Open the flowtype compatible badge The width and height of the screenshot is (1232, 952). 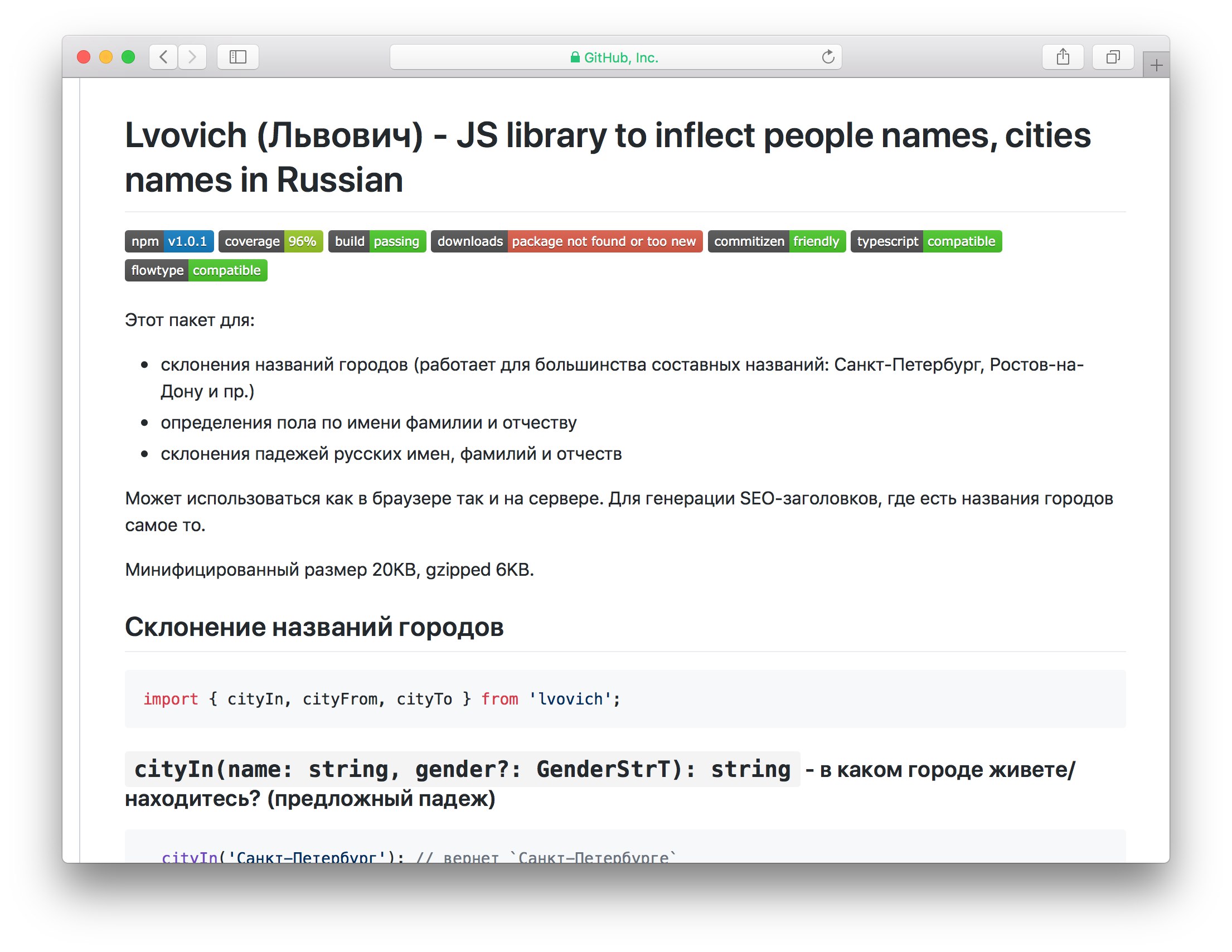pos(196,270)
